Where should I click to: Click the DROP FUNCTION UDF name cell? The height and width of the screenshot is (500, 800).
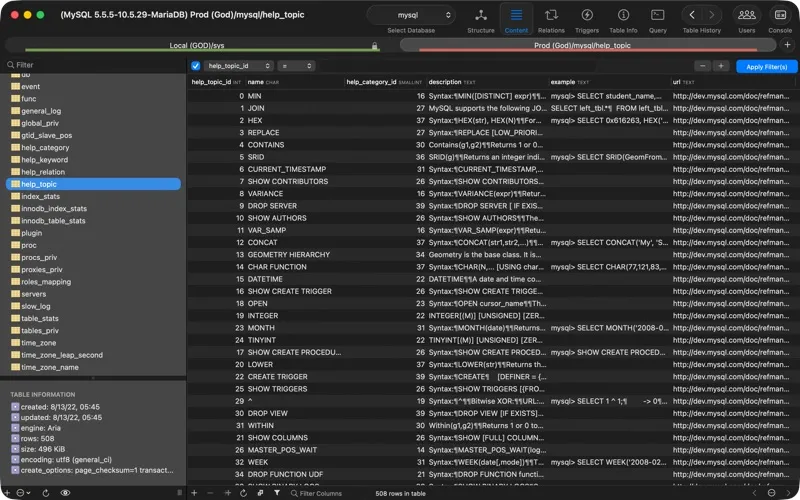point(285,474)
